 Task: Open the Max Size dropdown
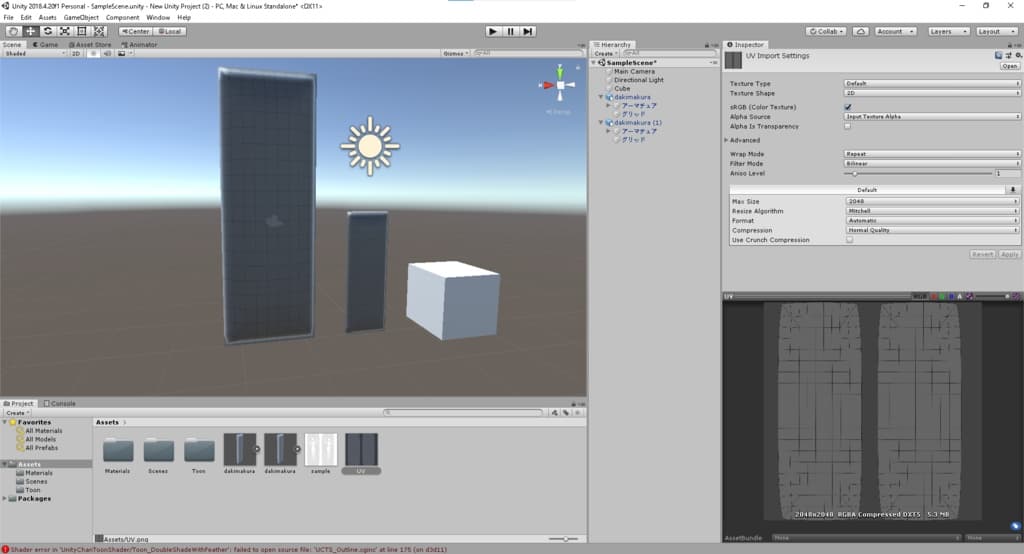(x=932, y=202)
